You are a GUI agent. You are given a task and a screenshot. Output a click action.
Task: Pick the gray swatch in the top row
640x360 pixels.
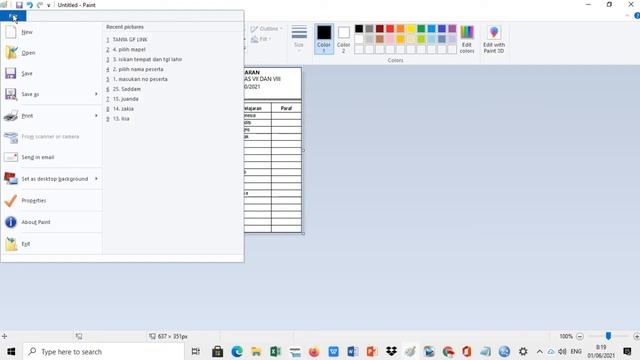point(369,29)
